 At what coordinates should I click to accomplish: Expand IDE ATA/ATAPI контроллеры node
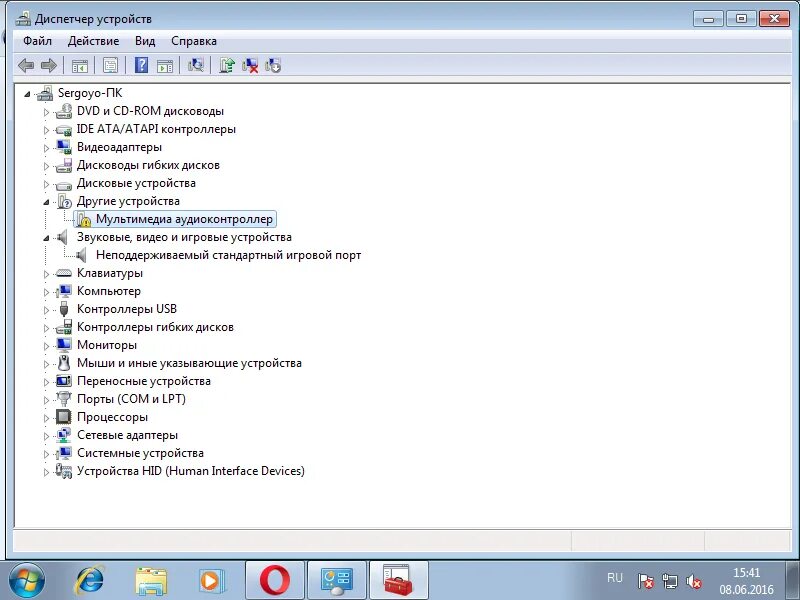point(46,130)
